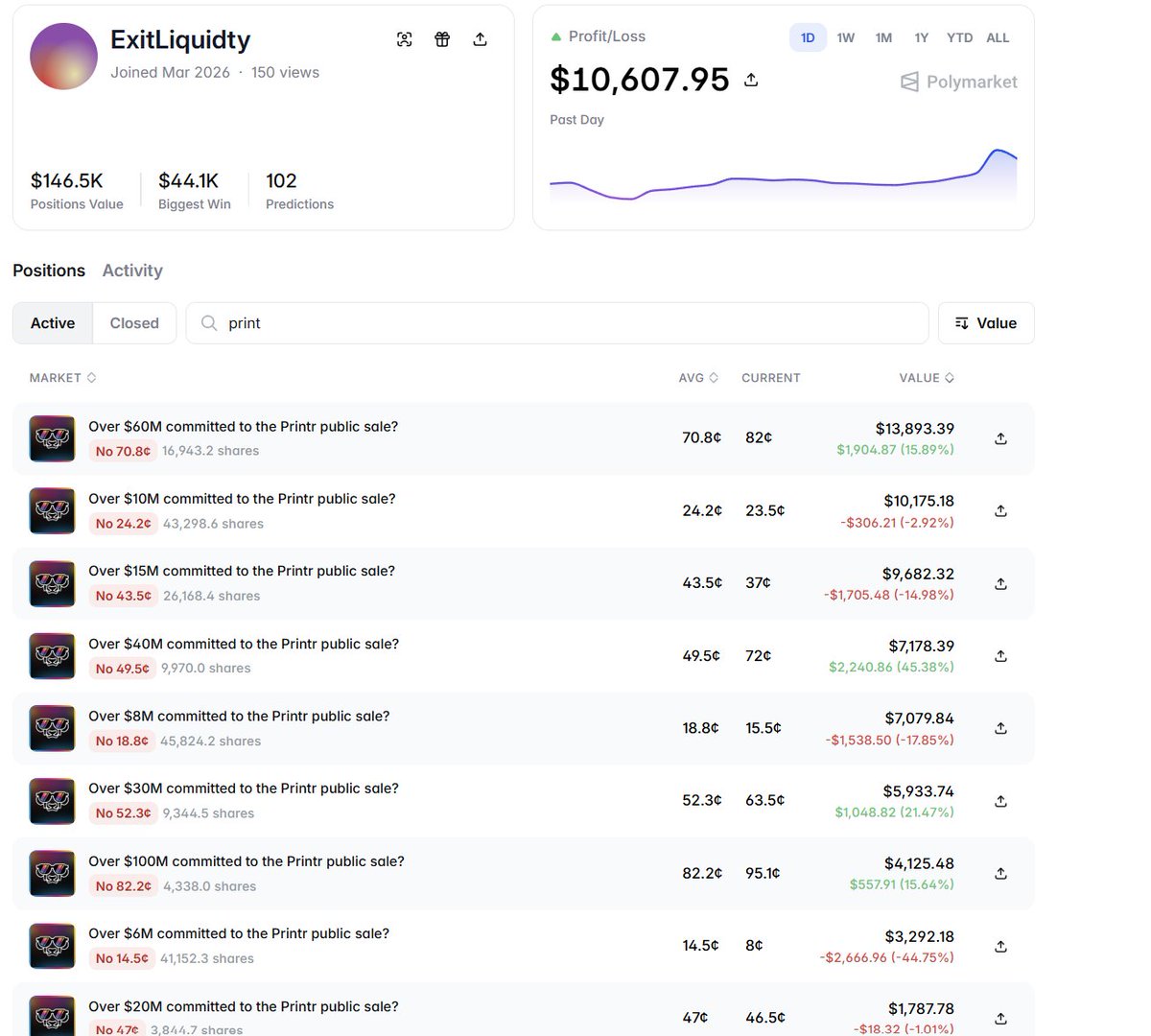Click the $7,178.39 position value
The height and width of the screenshot is (1036, 1151).
[x=921, y=647]
